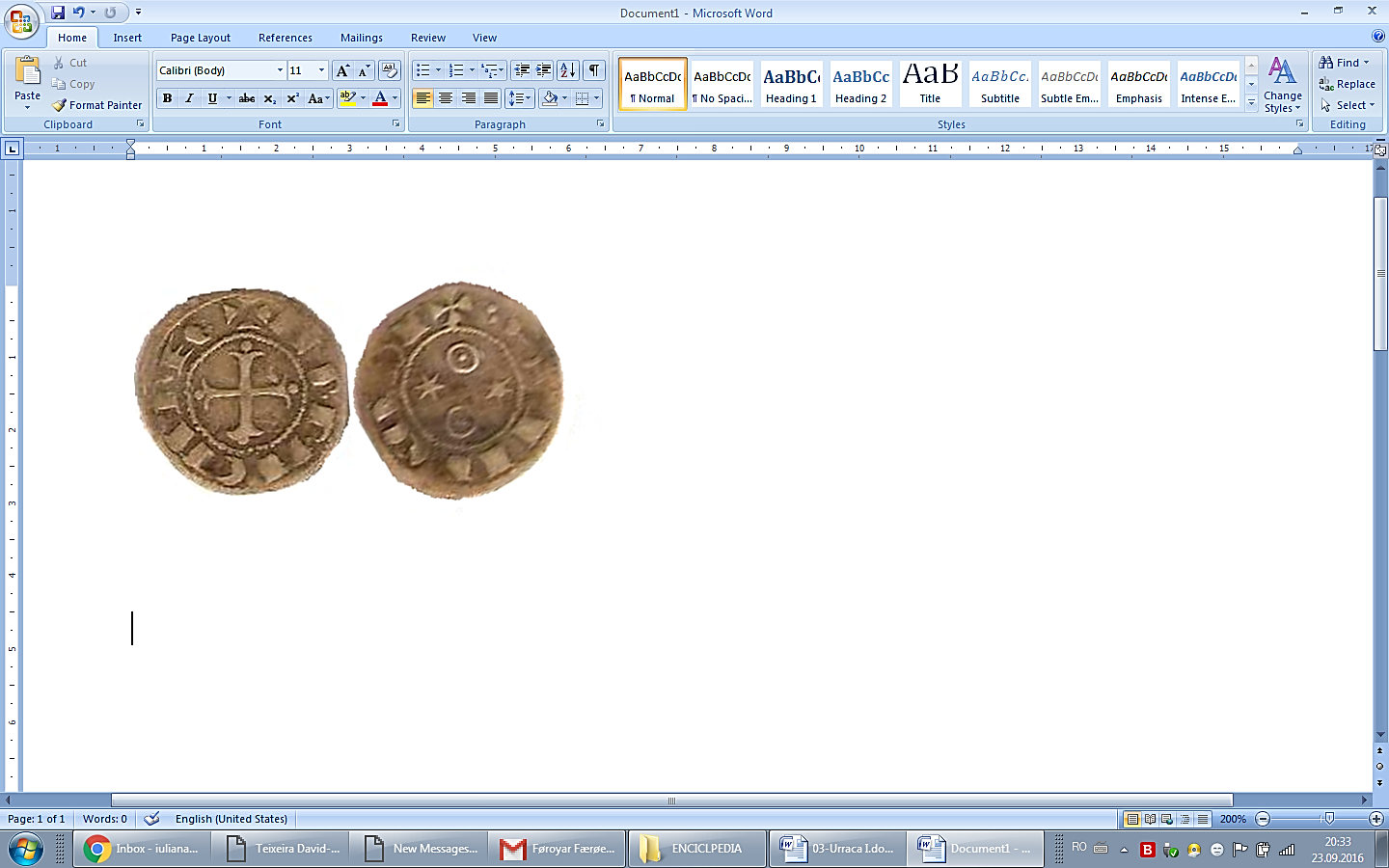Click the Increase Indent icon
This screenshot has height=868, width=1389.
[x=544, y=70]
